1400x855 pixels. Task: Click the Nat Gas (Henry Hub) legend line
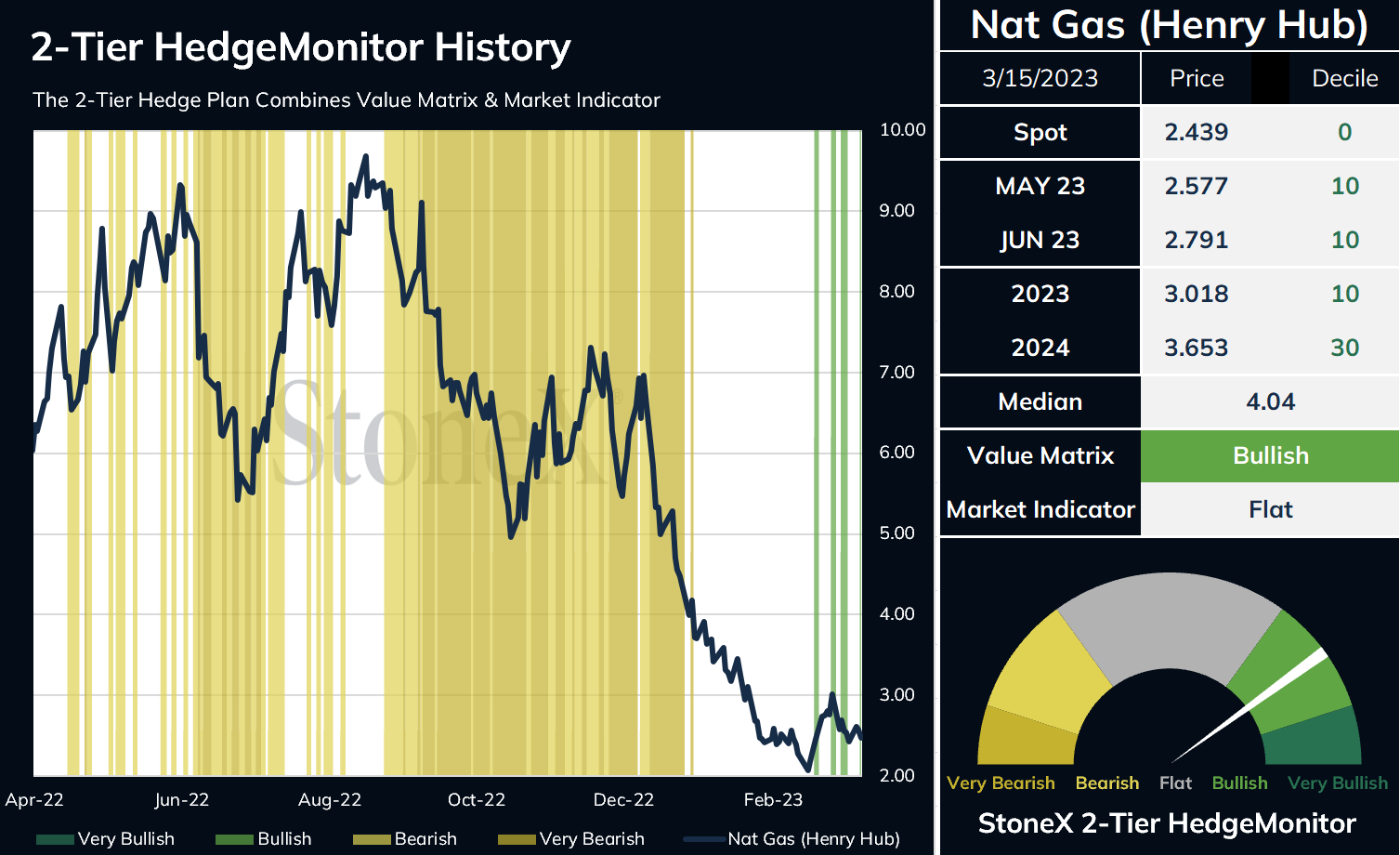pyautogui.click(x=704, y=839)
